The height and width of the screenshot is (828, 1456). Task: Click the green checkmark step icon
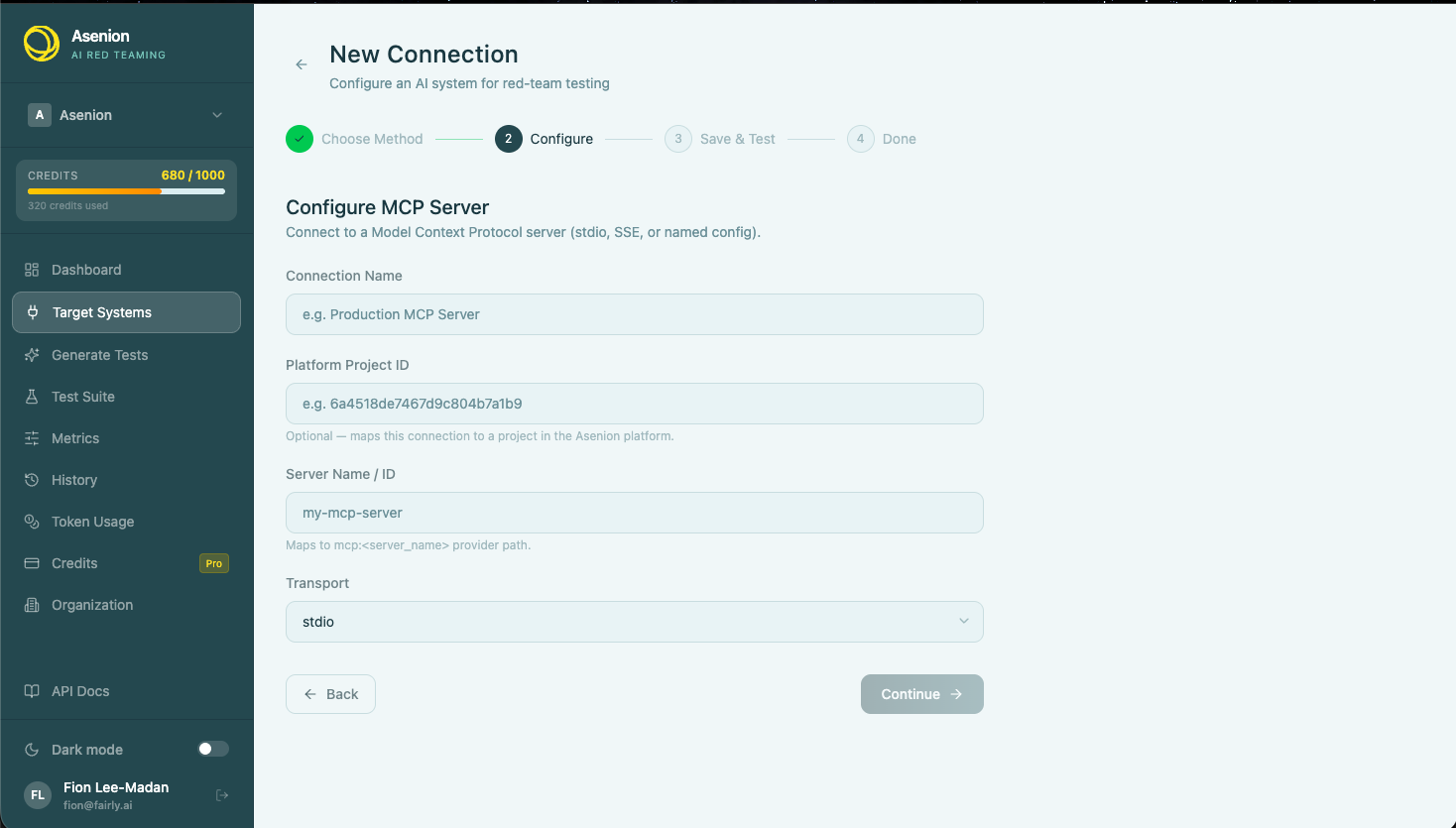[300, 139]
